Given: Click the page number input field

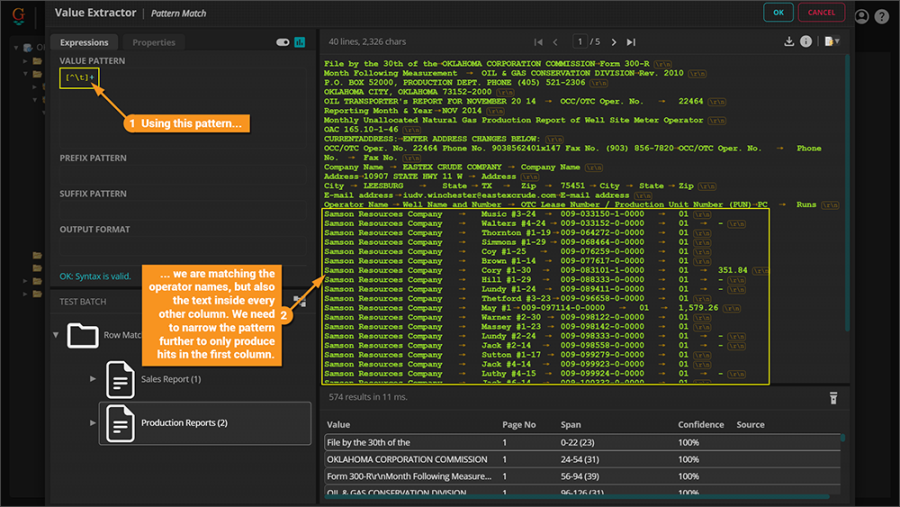Looking at the screenshot, I should (x=580, y=42).
